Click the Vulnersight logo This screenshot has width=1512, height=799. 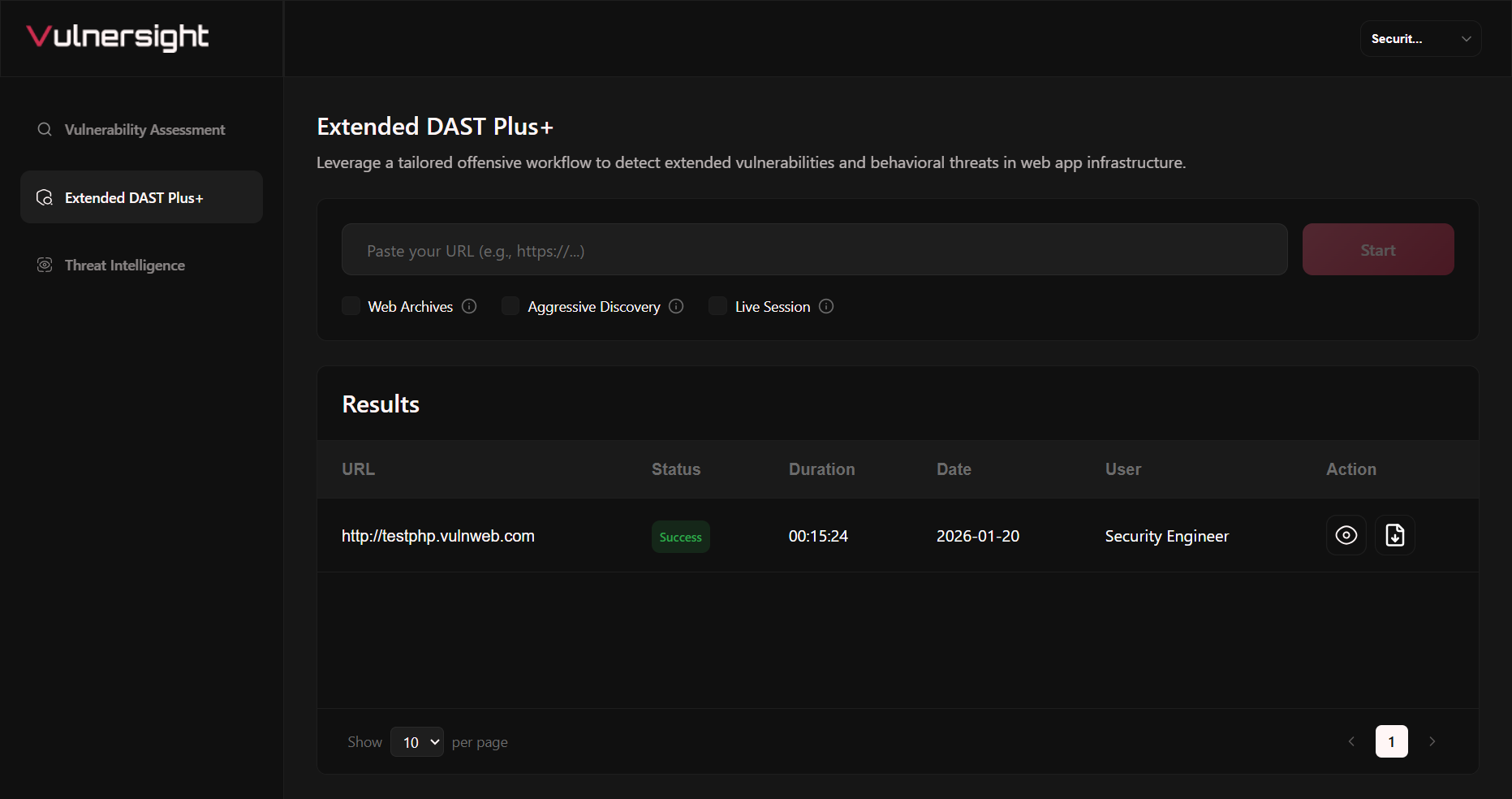click(118, 37)
